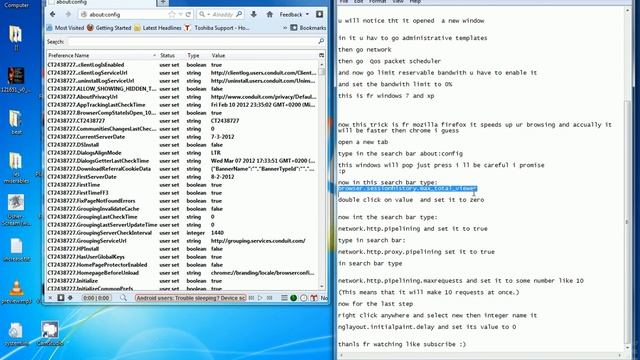Click the 'thanls fr watching like subscribe' line
This screenshot has height=360, width=640.
(x=402, y=344)
